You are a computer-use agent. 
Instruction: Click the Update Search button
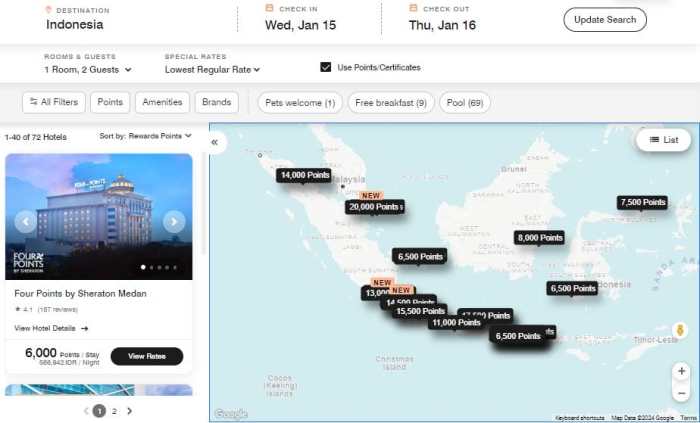click(x=605, y=20)
